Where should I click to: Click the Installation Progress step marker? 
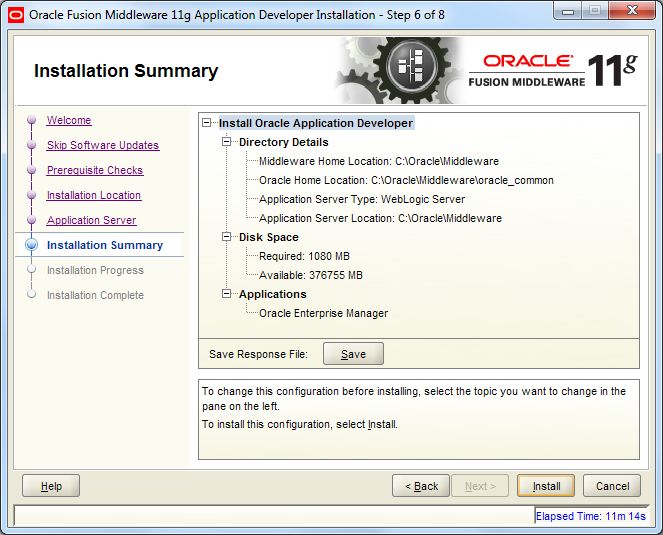tap(31, 269)
